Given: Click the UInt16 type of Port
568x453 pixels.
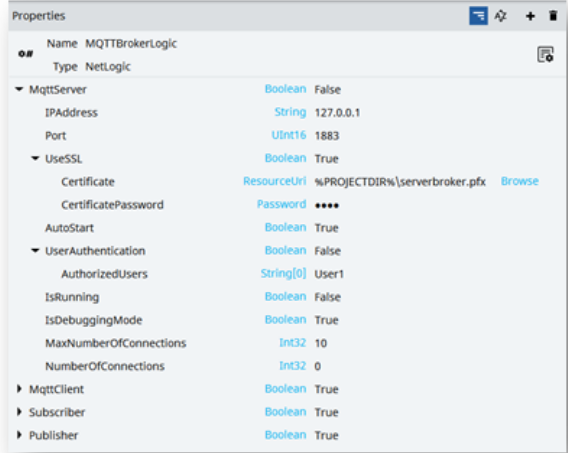Looking at the screenshot, I should pos(289,135).
